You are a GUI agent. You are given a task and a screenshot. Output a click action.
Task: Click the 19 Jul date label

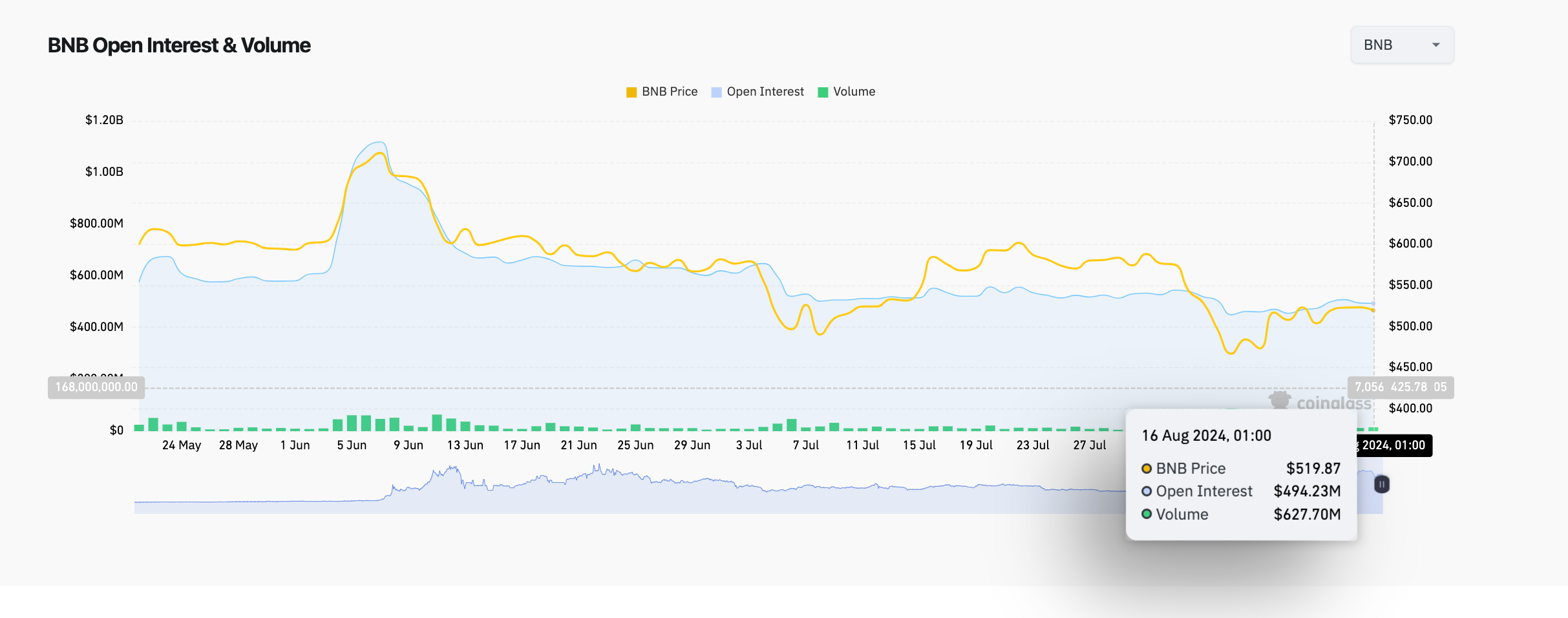click(x=976, y=445)
